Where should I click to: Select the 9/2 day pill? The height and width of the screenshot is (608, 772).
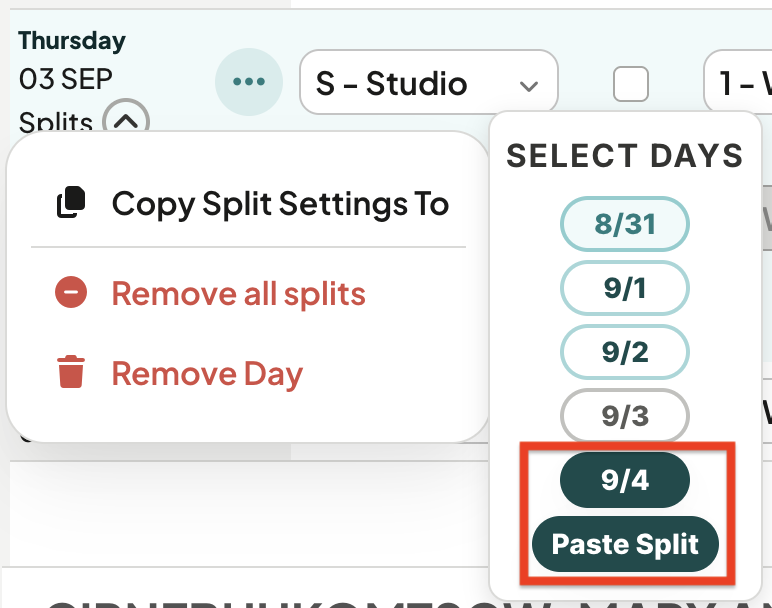click(624, 352)
